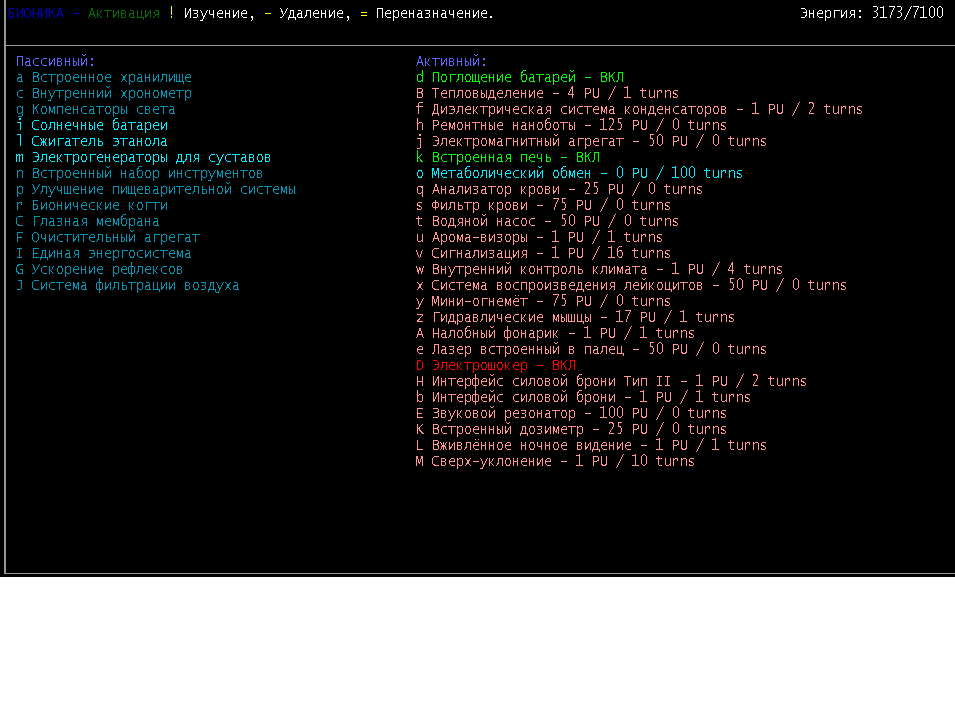Click 'Встроенный набор инструментов' entry

[139, 174]
